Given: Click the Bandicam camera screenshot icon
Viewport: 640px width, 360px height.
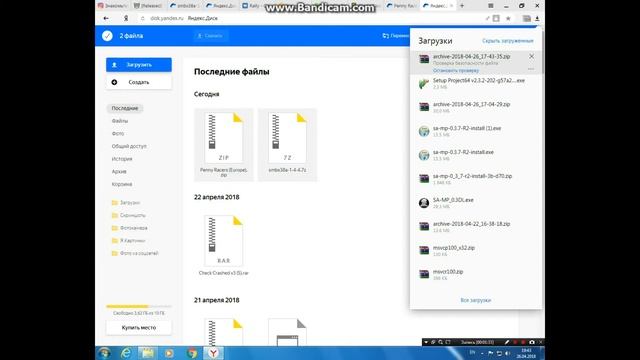Looking at the screenshot, I should tap(532, 342).
